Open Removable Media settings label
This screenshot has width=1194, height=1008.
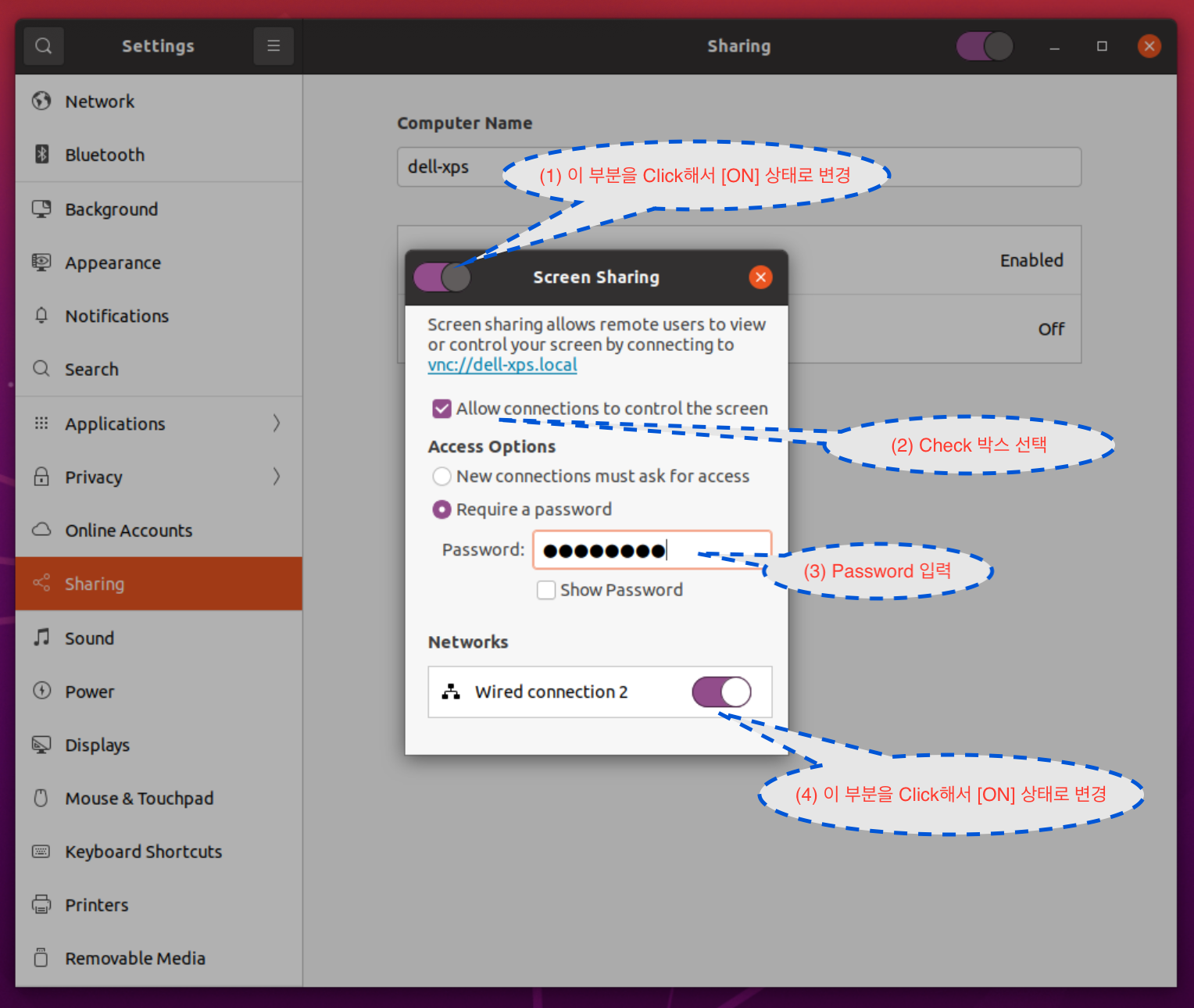click(x=135, y=958)
